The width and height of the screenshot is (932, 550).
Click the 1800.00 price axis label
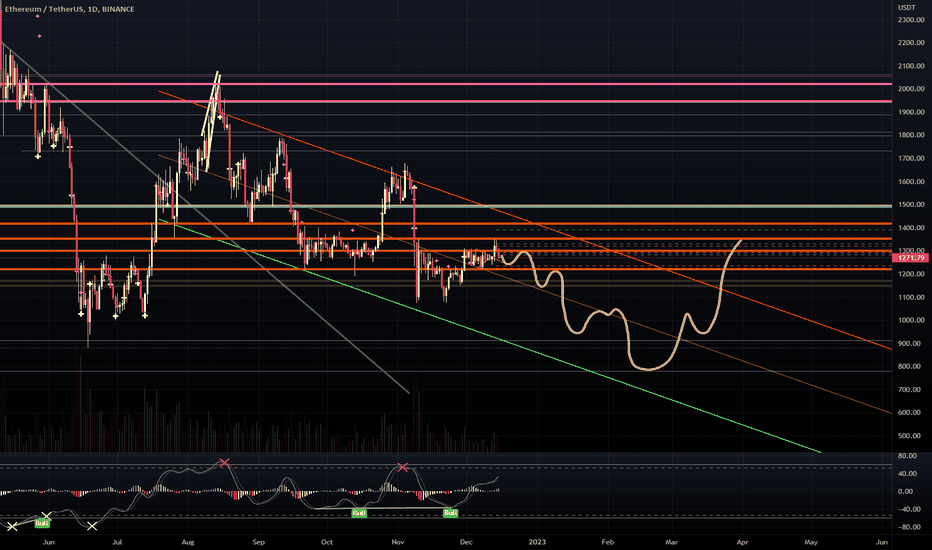(x=911, y=135)
